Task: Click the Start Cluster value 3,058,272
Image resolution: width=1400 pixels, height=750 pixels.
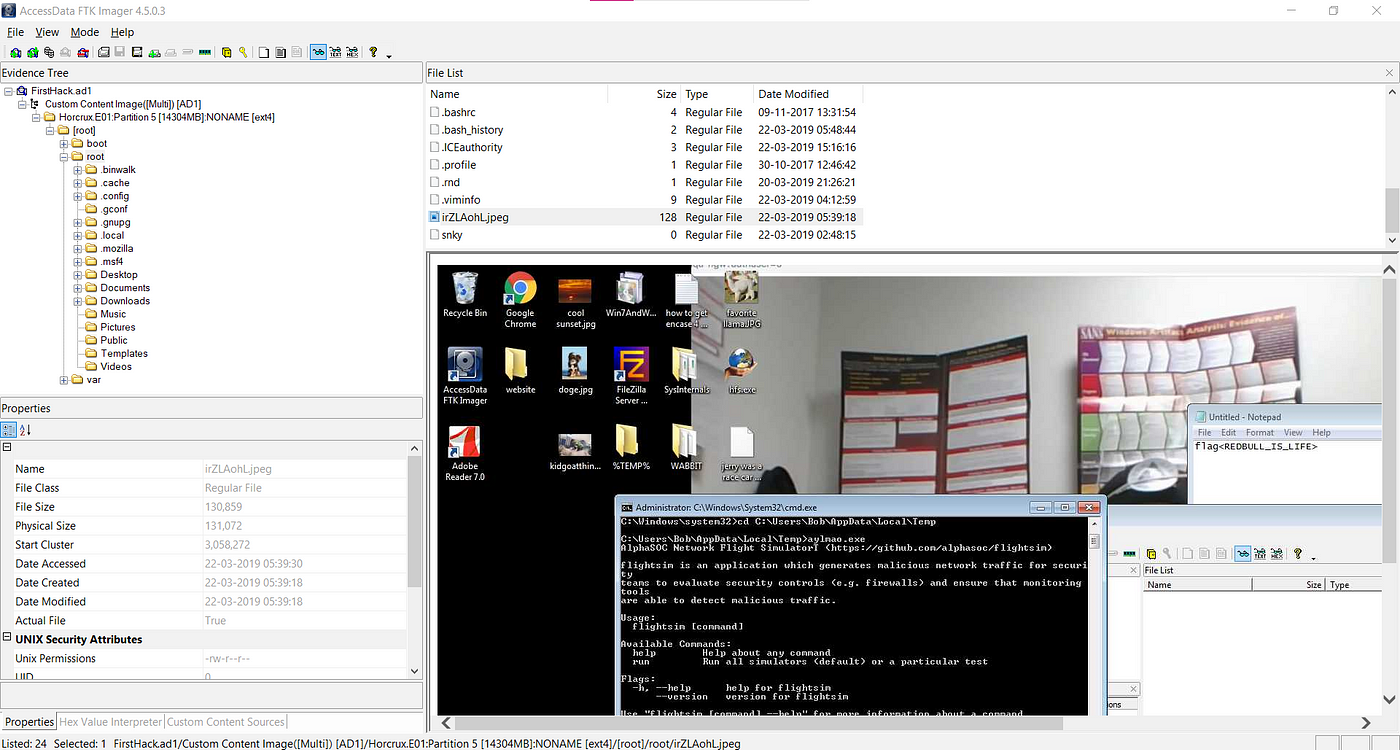Action: (227, 545)
